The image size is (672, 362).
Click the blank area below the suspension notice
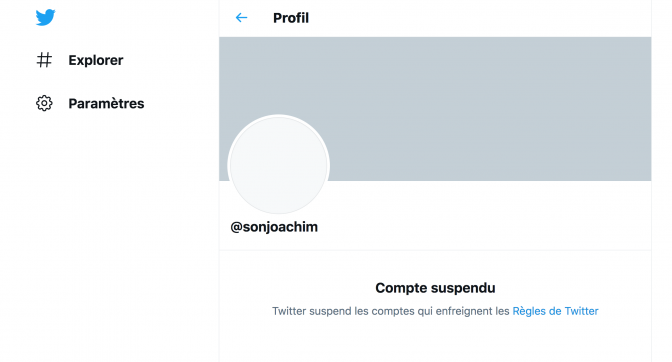[x=435, y=341]
